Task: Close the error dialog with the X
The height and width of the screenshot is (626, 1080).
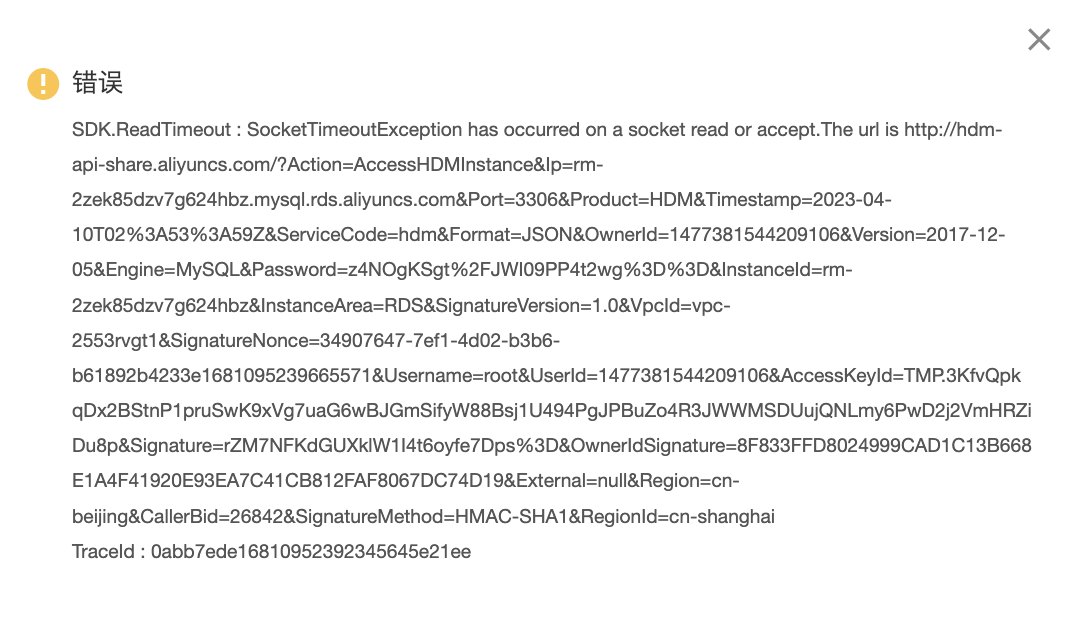Action: coord(1039,39)
